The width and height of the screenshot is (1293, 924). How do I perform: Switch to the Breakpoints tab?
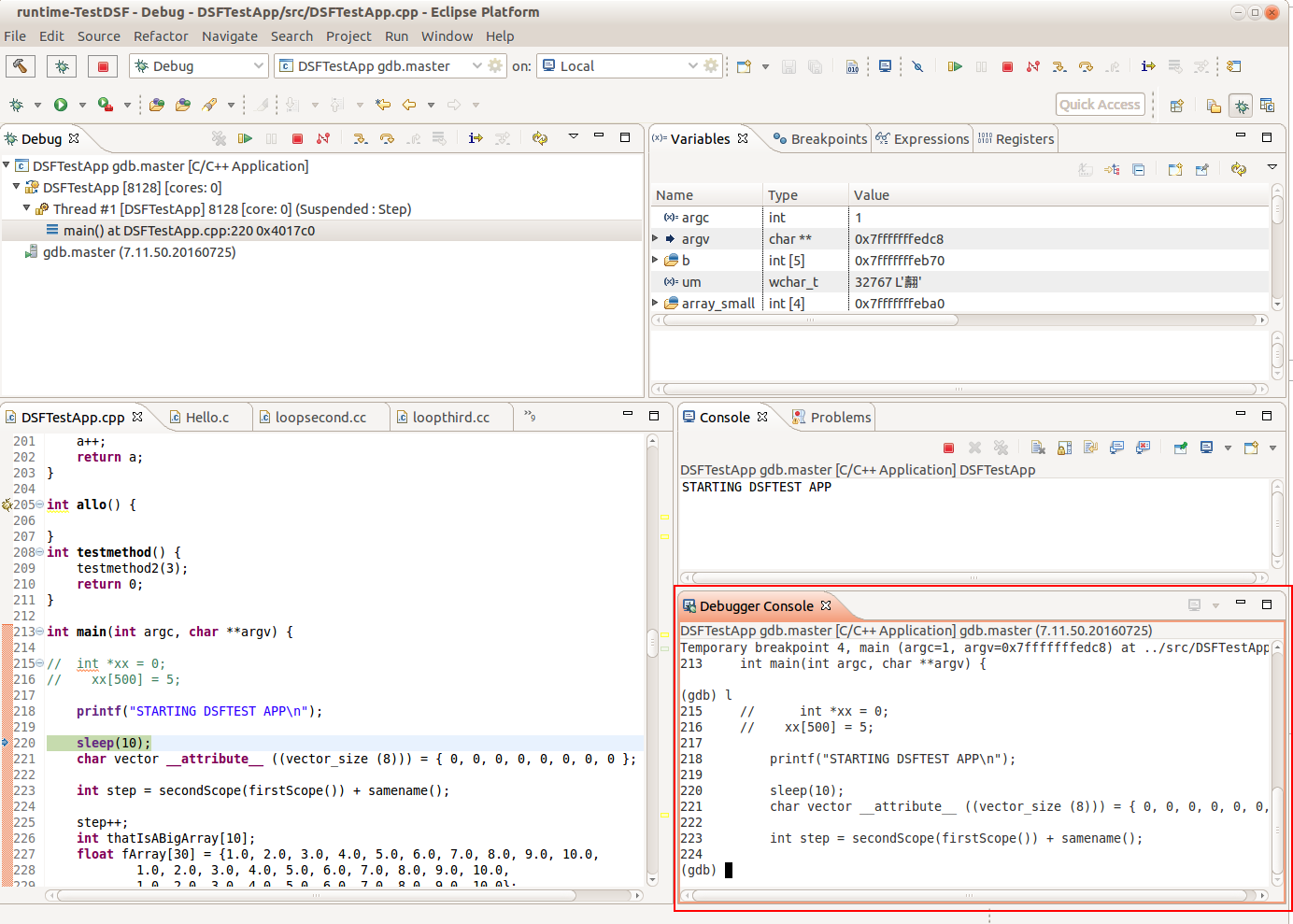pyautogui.click(x=820, y=139)
